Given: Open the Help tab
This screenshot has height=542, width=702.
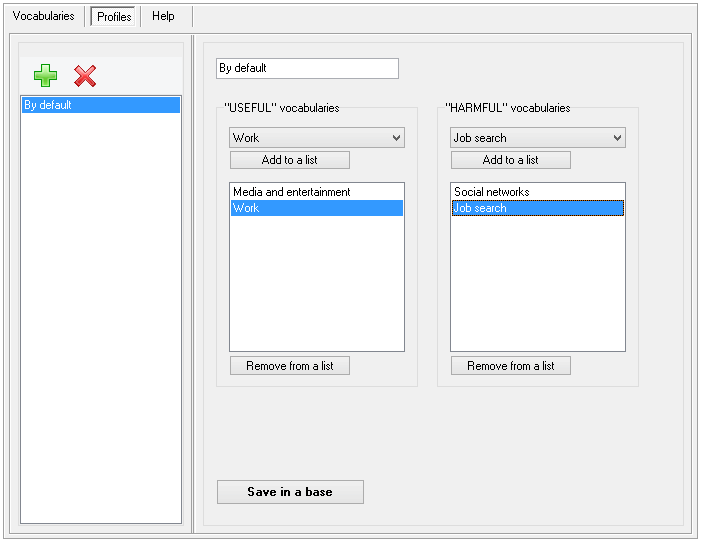Looking at the screenshot, I should coord(163,16).
